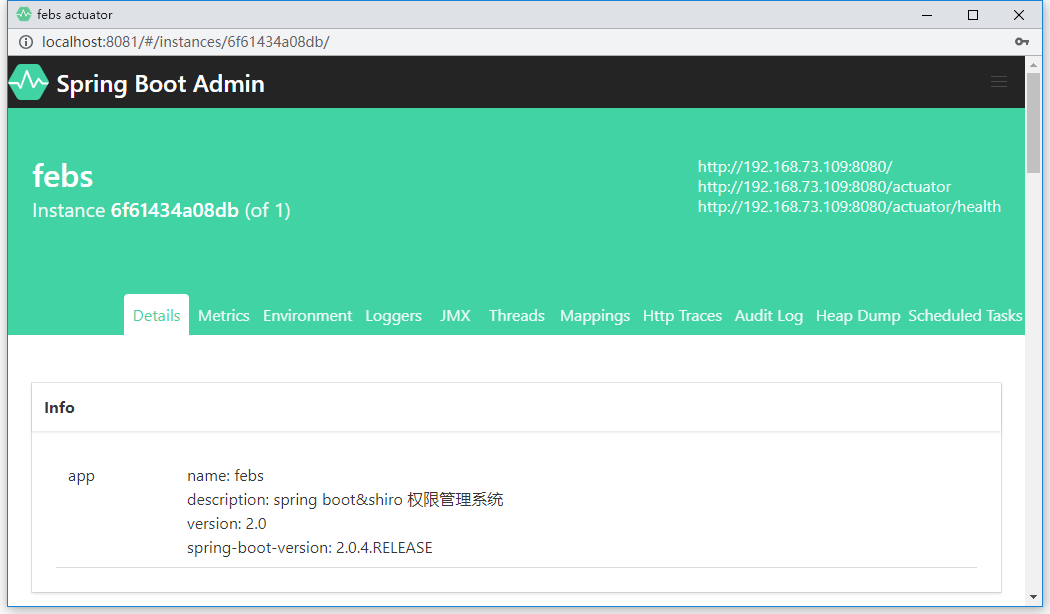Viewport: 1050px width, 614px height.
Task: Close the febs actuator window
Action: [1019, 15]
